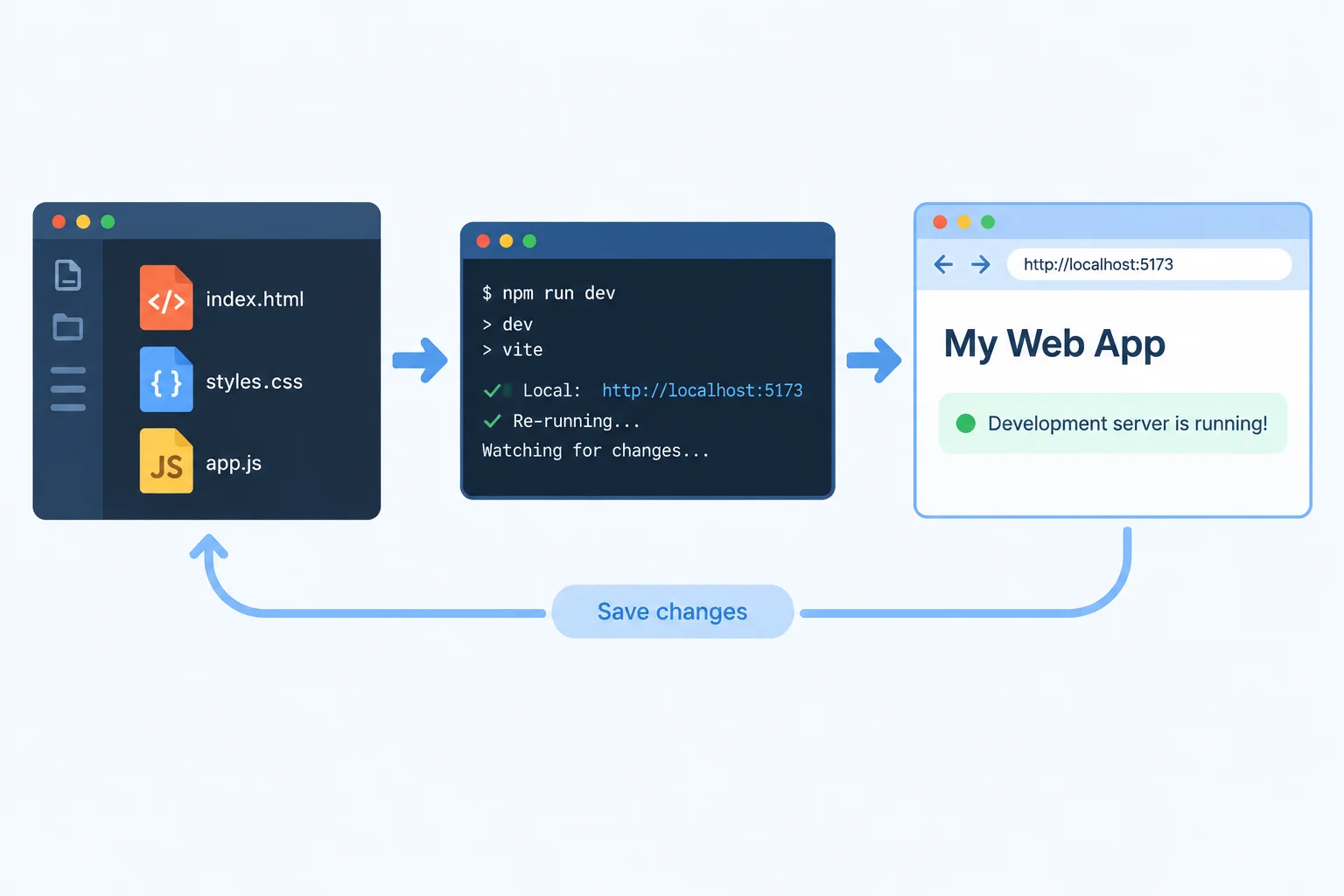Open the http://localhost:5173 link in terminal
Viewport: 1344px width, 896px height.
[702, 390]
